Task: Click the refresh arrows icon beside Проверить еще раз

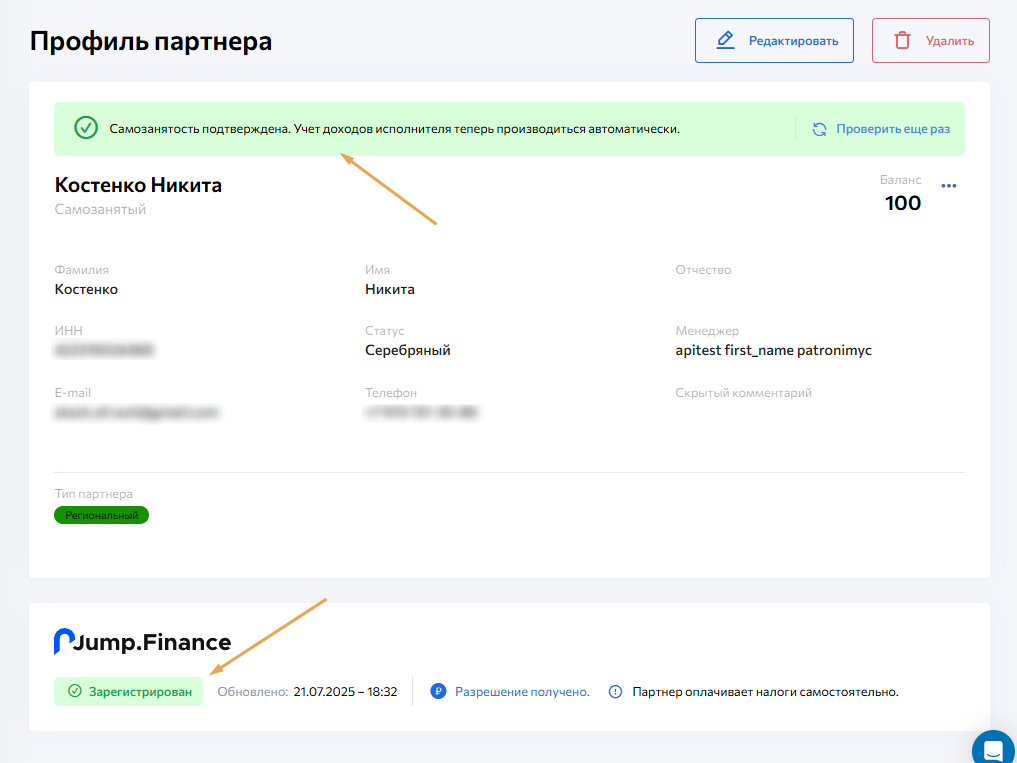Action: [x=819, y=129]
